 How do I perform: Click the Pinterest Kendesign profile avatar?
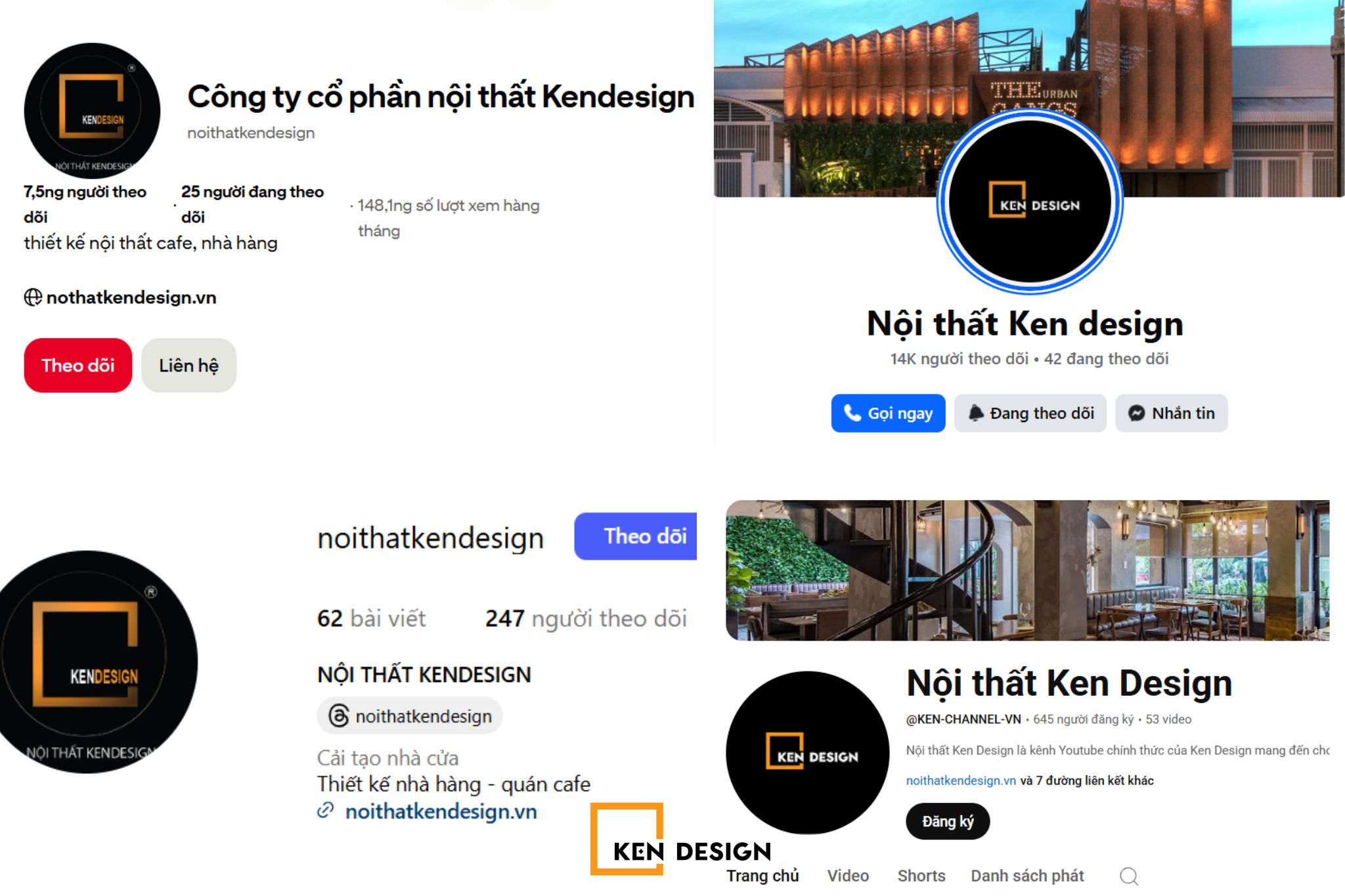[x=92, y=111]
